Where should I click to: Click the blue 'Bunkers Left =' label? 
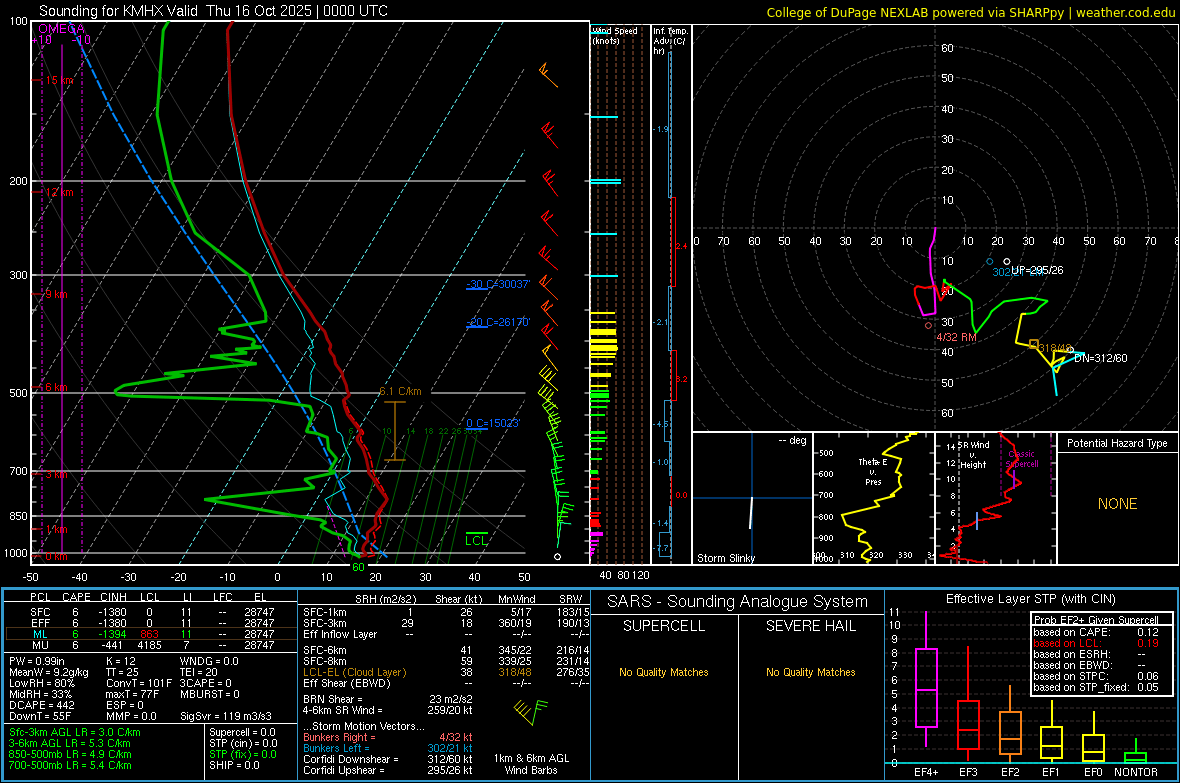tap(336, 748)
